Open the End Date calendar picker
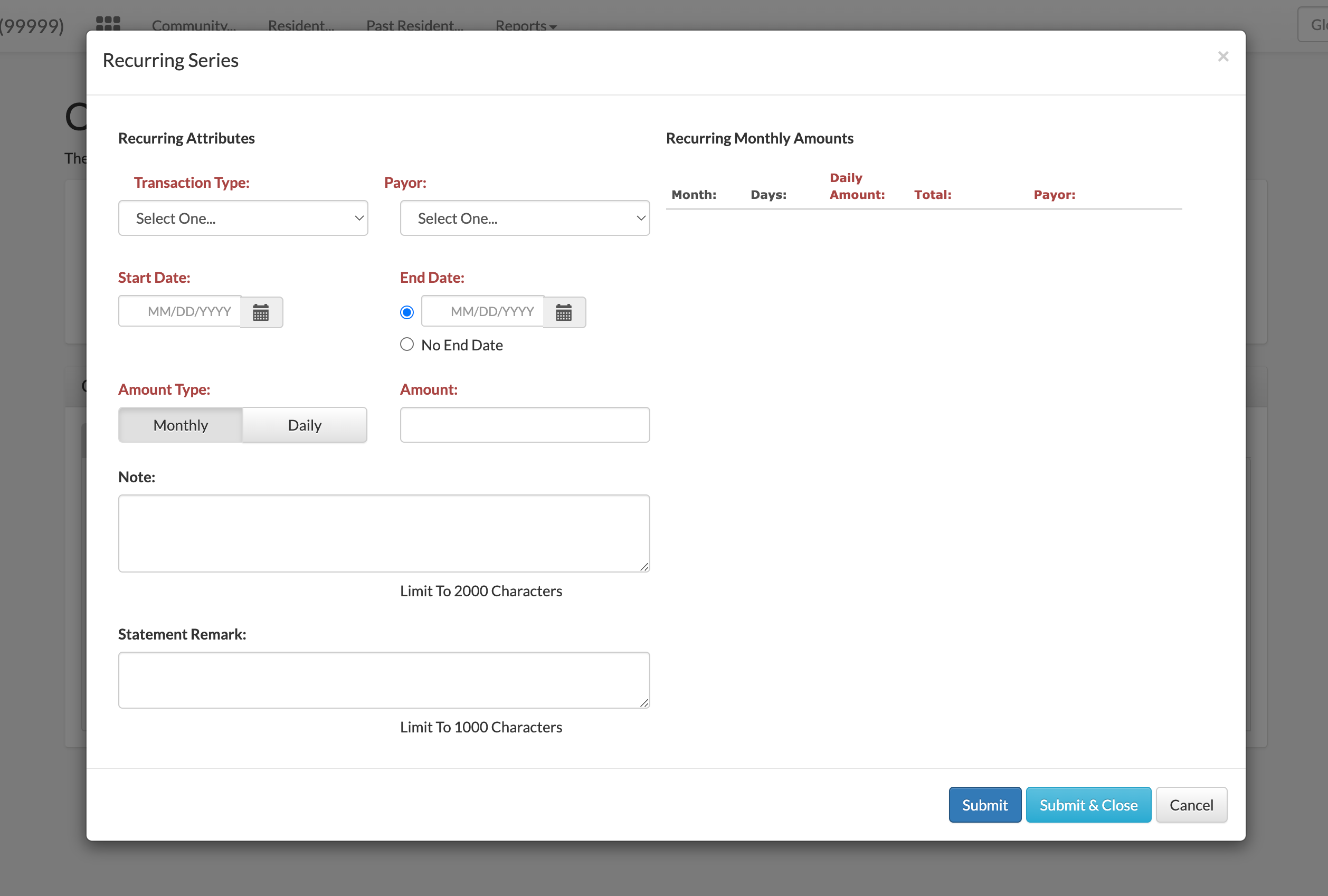The image size is (1328, 896). 564,312
